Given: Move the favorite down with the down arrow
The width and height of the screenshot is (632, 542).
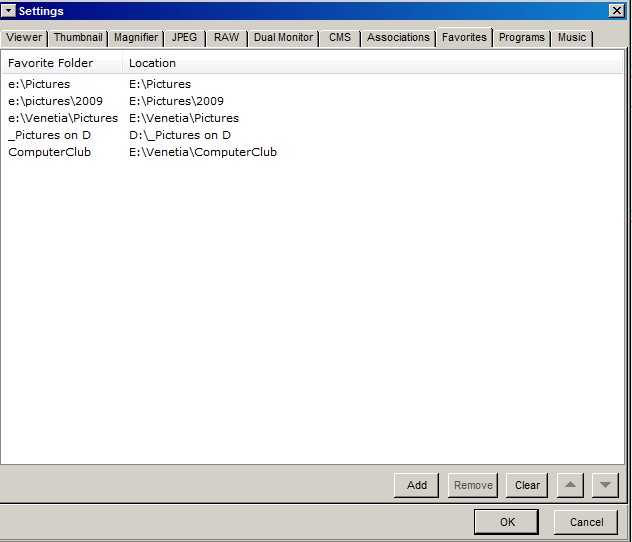Looking at the screenshot, I should 605,485.
